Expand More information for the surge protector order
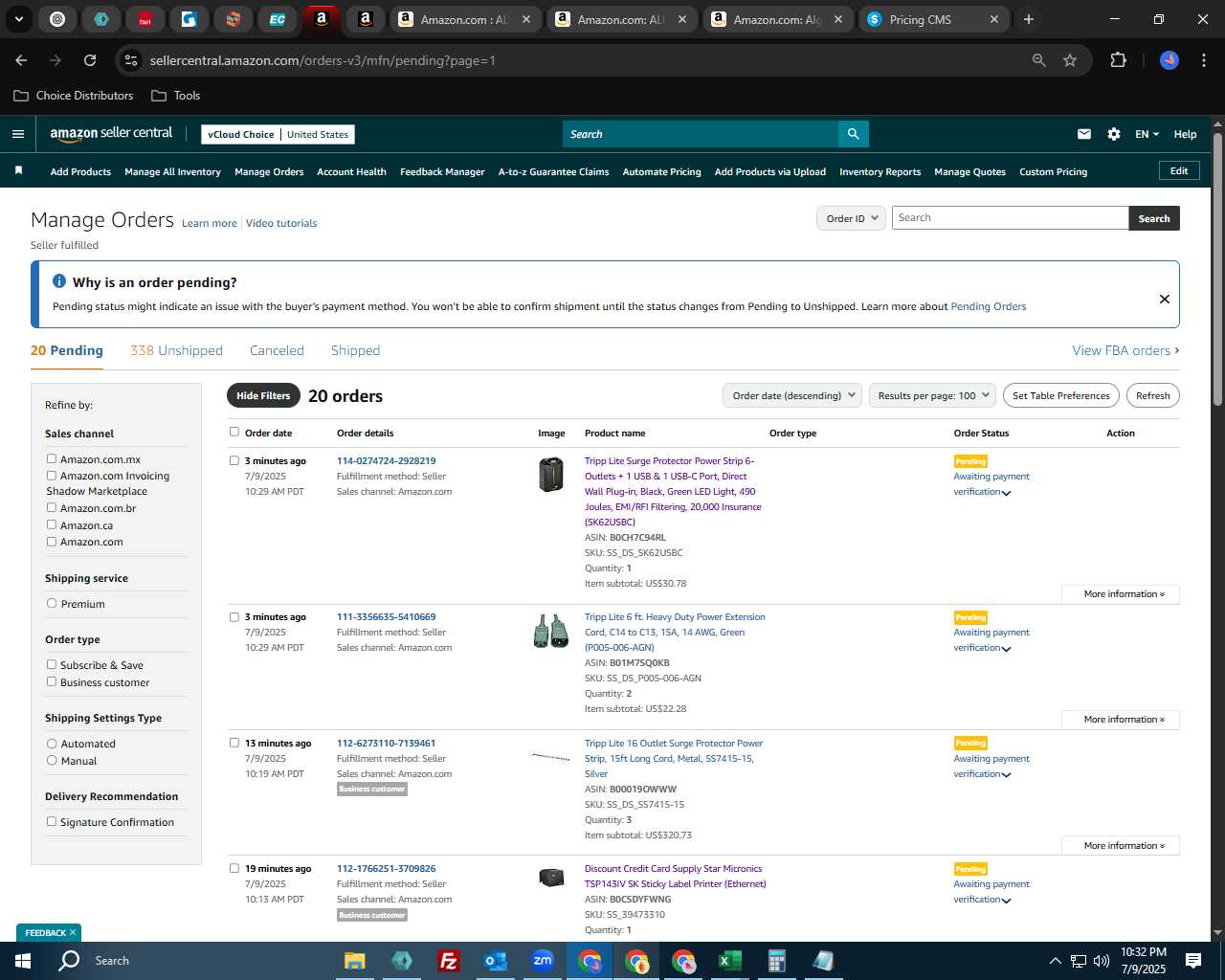The image size is (1225, 980). click(x=1120, y=594)
